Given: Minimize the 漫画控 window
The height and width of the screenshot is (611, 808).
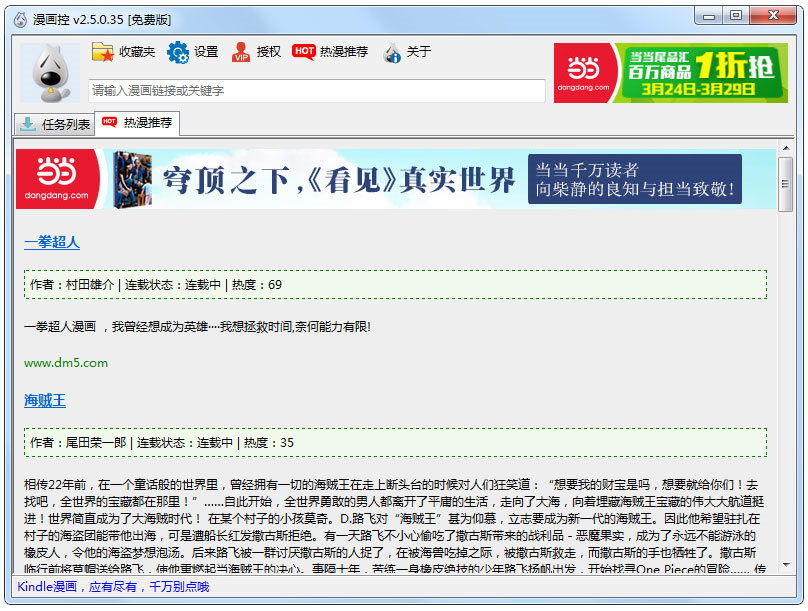Looking at the screenshot, I should [710, 16].
